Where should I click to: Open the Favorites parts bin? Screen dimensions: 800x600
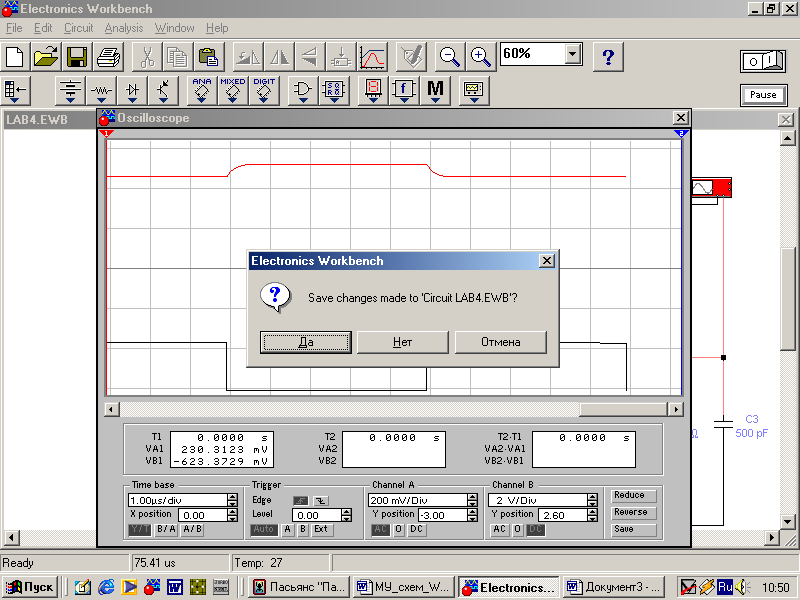16,91
